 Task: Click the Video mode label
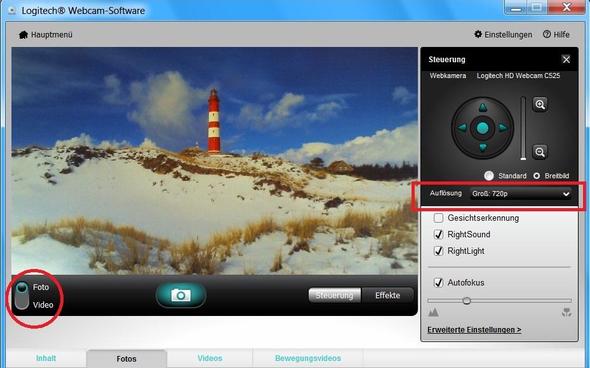click(43, 305)
